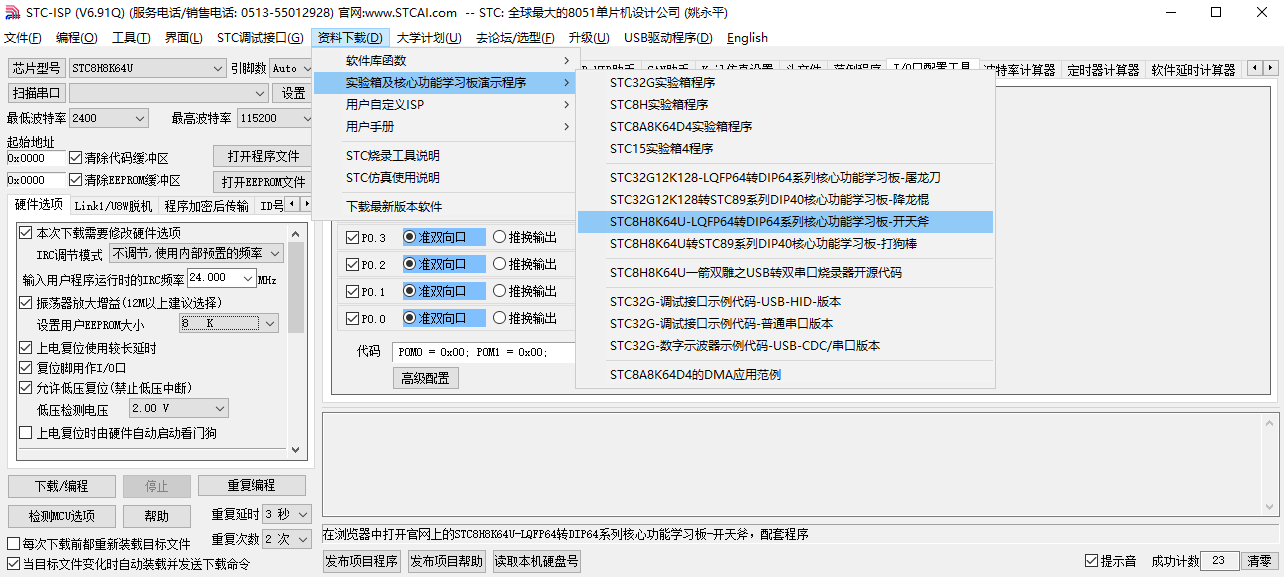The image size is (1284, 577).
Task: Expand 软件库函数 submenu
Action: pyautogui.click(x=444, y=61)
